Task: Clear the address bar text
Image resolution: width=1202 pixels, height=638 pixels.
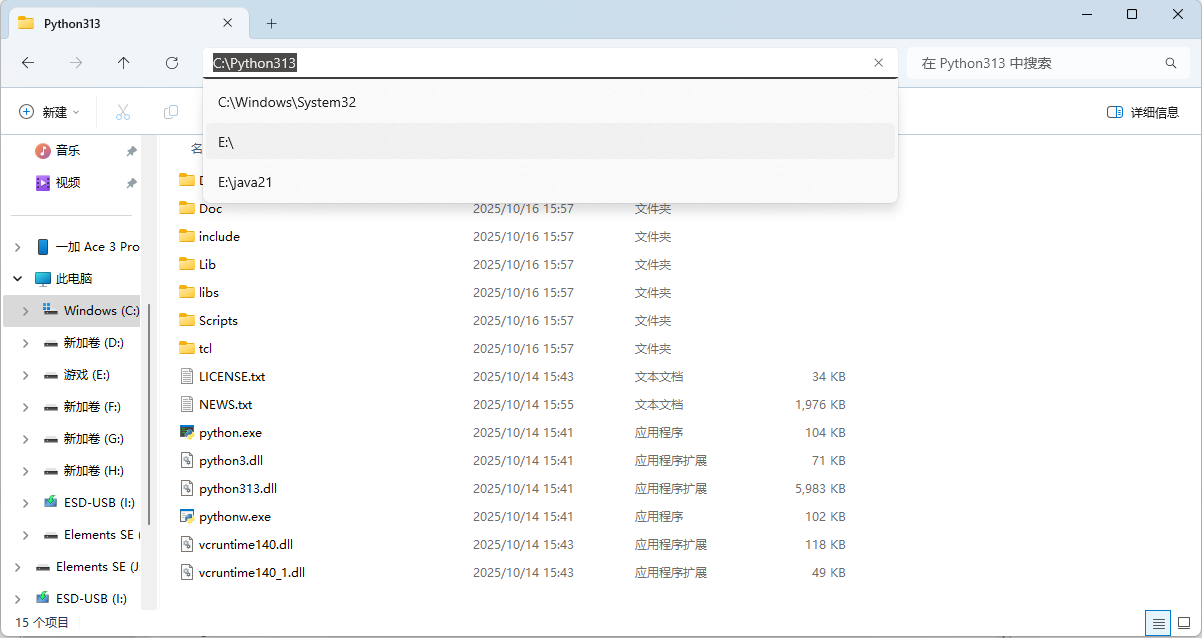Action: [x=878, y=63]
